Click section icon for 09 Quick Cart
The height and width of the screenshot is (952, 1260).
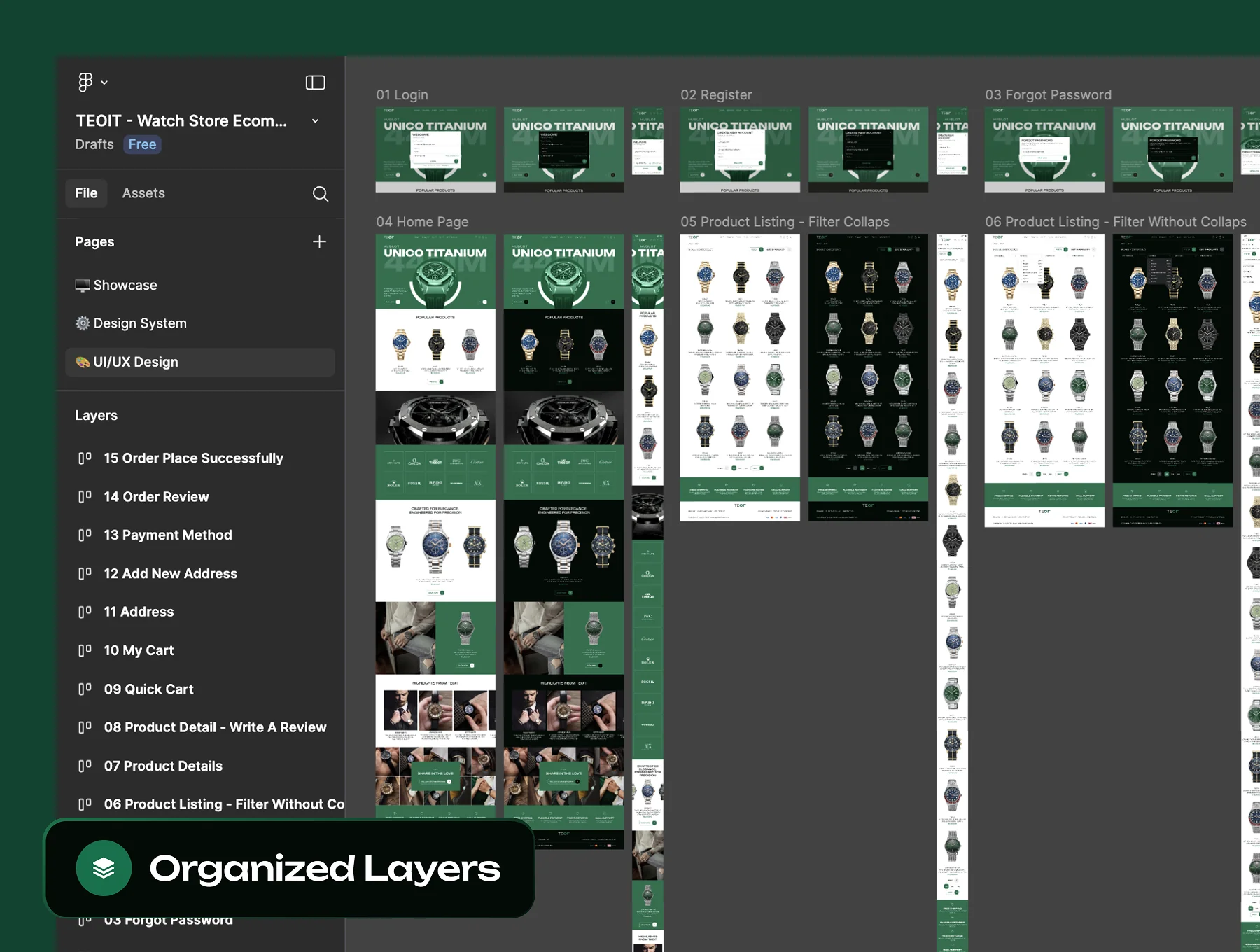coord(85,689)
